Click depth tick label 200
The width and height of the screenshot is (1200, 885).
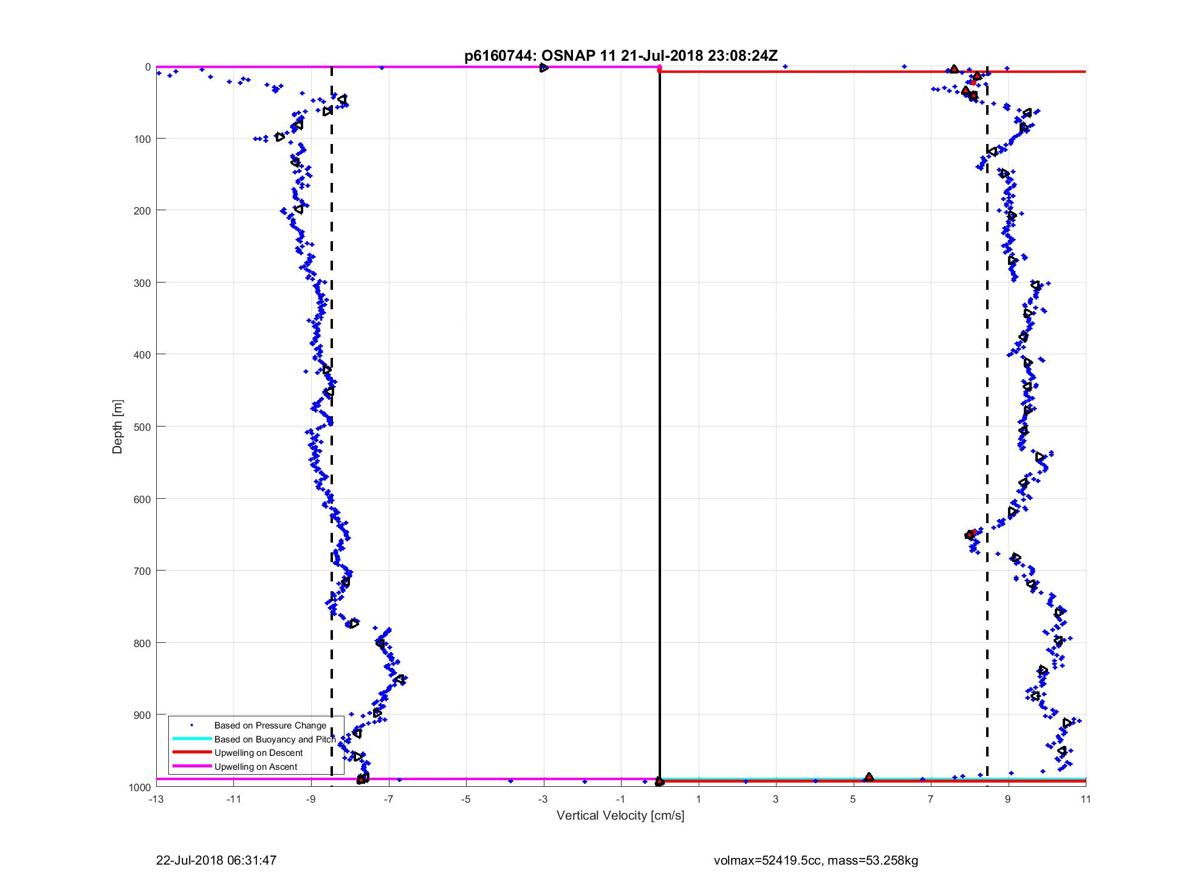coord(142,211)
